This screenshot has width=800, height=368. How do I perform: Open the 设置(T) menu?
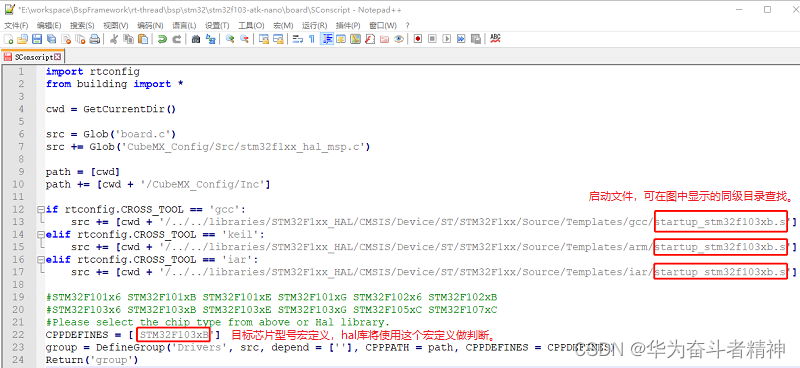click(217, 26)
